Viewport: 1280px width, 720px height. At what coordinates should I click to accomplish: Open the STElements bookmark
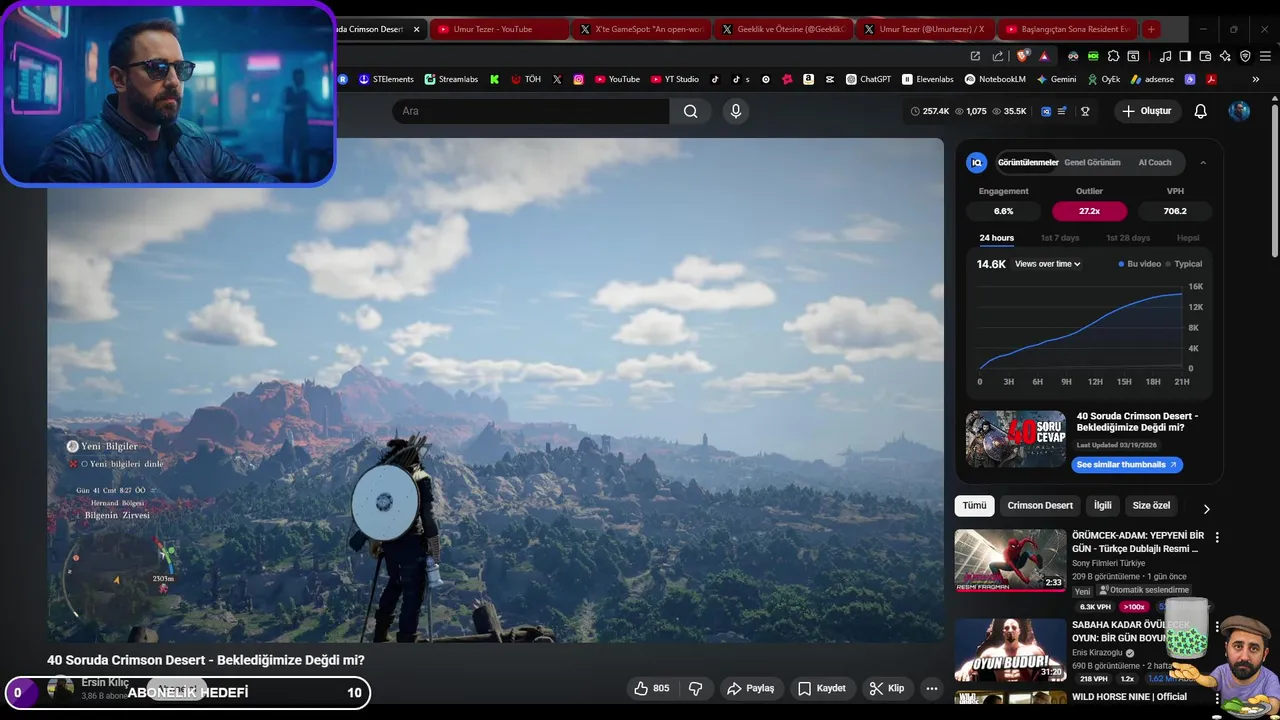coord(386,79)
